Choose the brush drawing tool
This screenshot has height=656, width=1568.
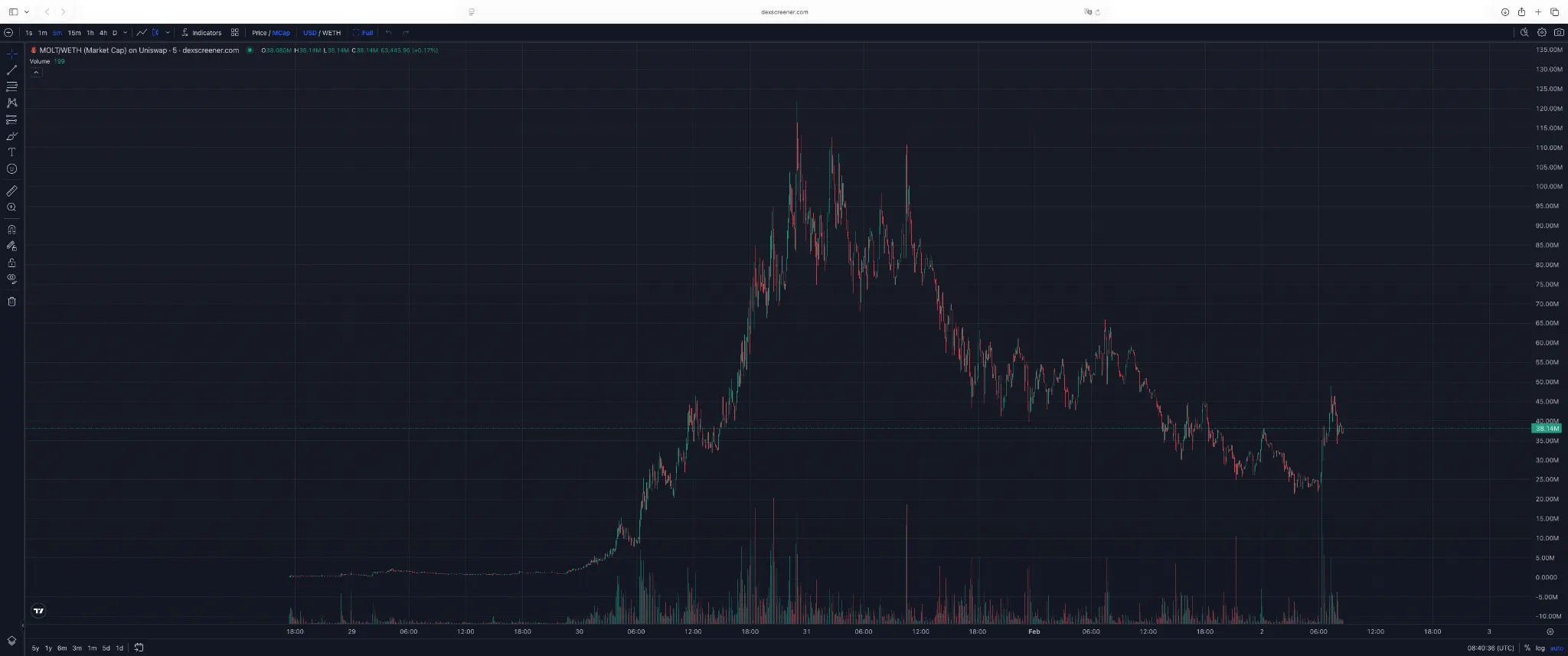coord(11,136)
